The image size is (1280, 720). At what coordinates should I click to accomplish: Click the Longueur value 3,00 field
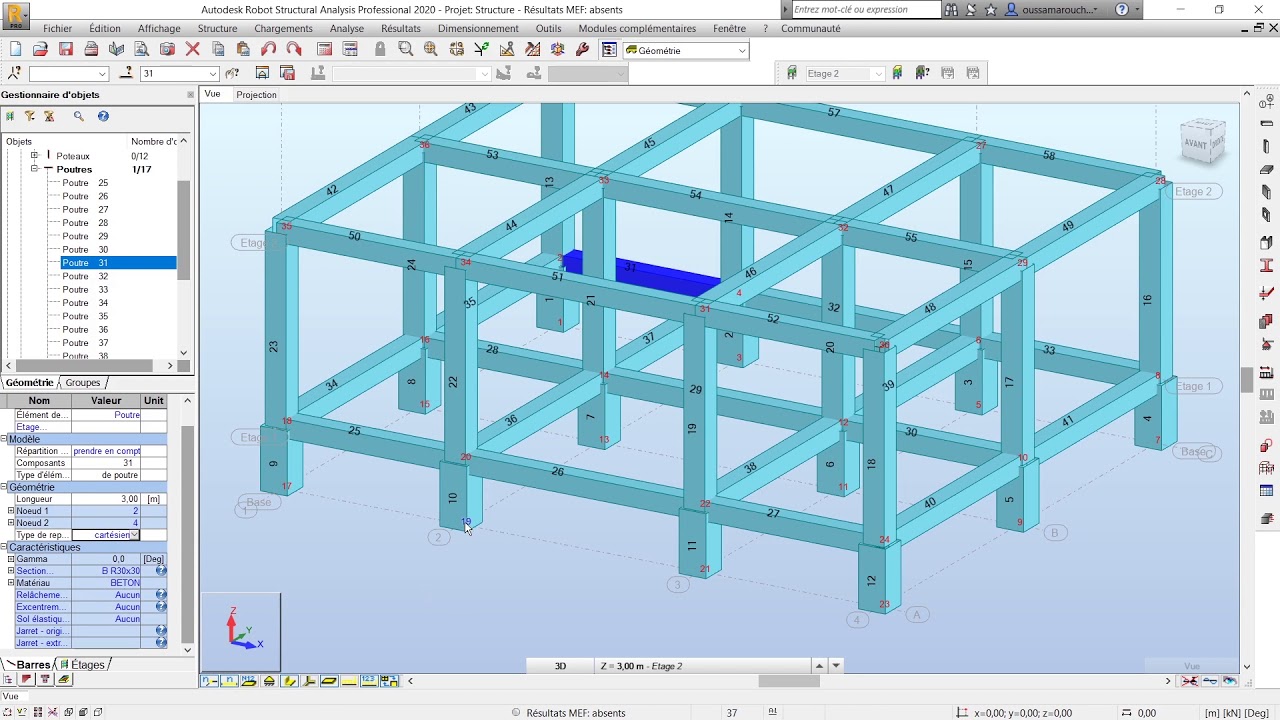point(106,499)
